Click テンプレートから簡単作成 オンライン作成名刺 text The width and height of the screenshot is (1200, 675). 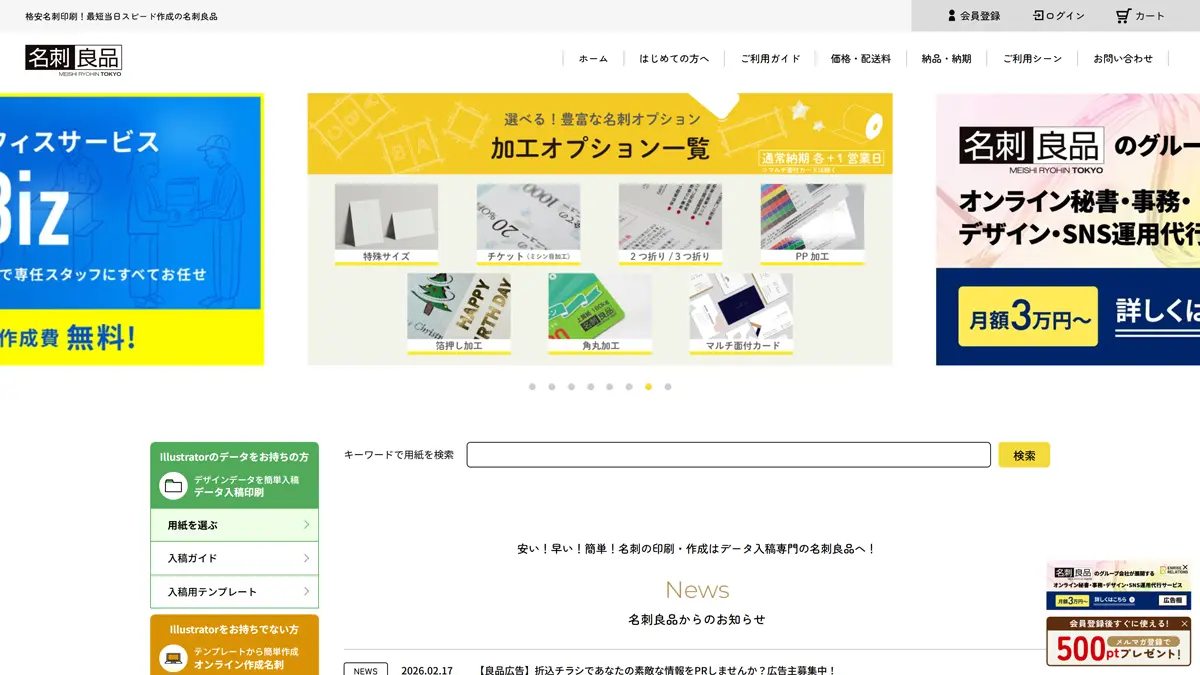[x=246, y=658]
